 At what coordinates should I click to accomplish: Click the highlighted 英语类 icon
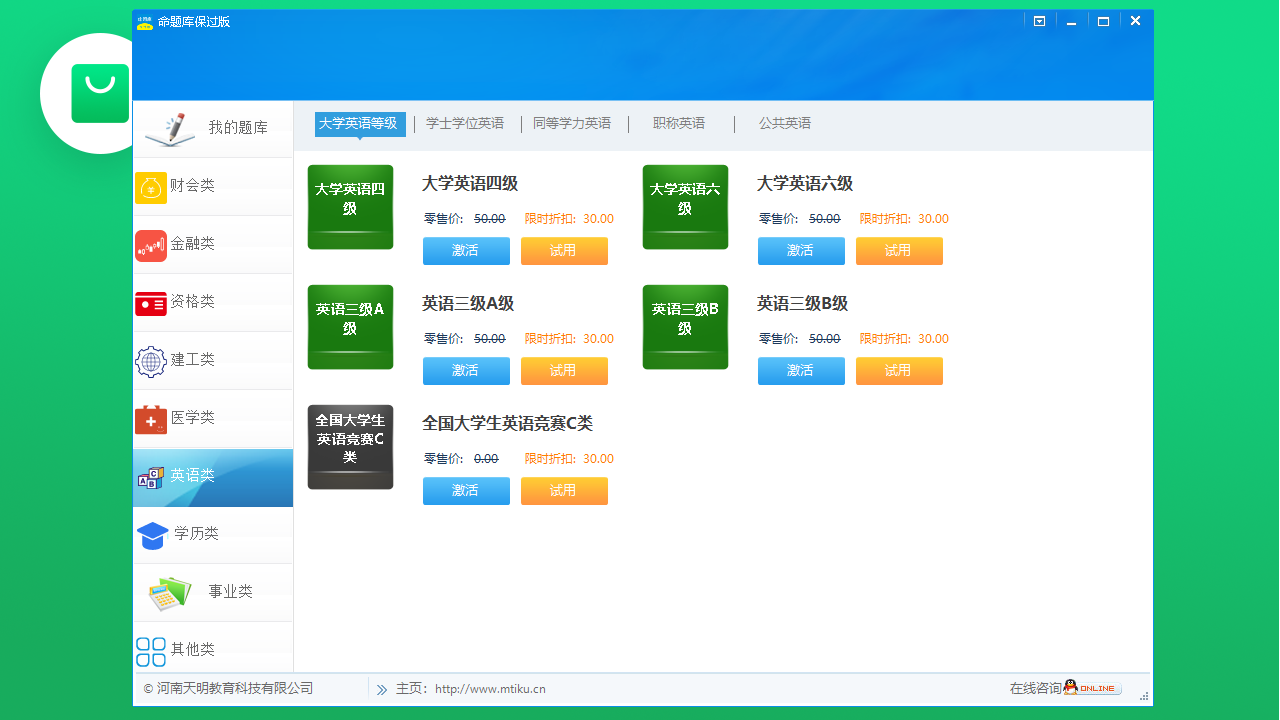click(151, 477)
